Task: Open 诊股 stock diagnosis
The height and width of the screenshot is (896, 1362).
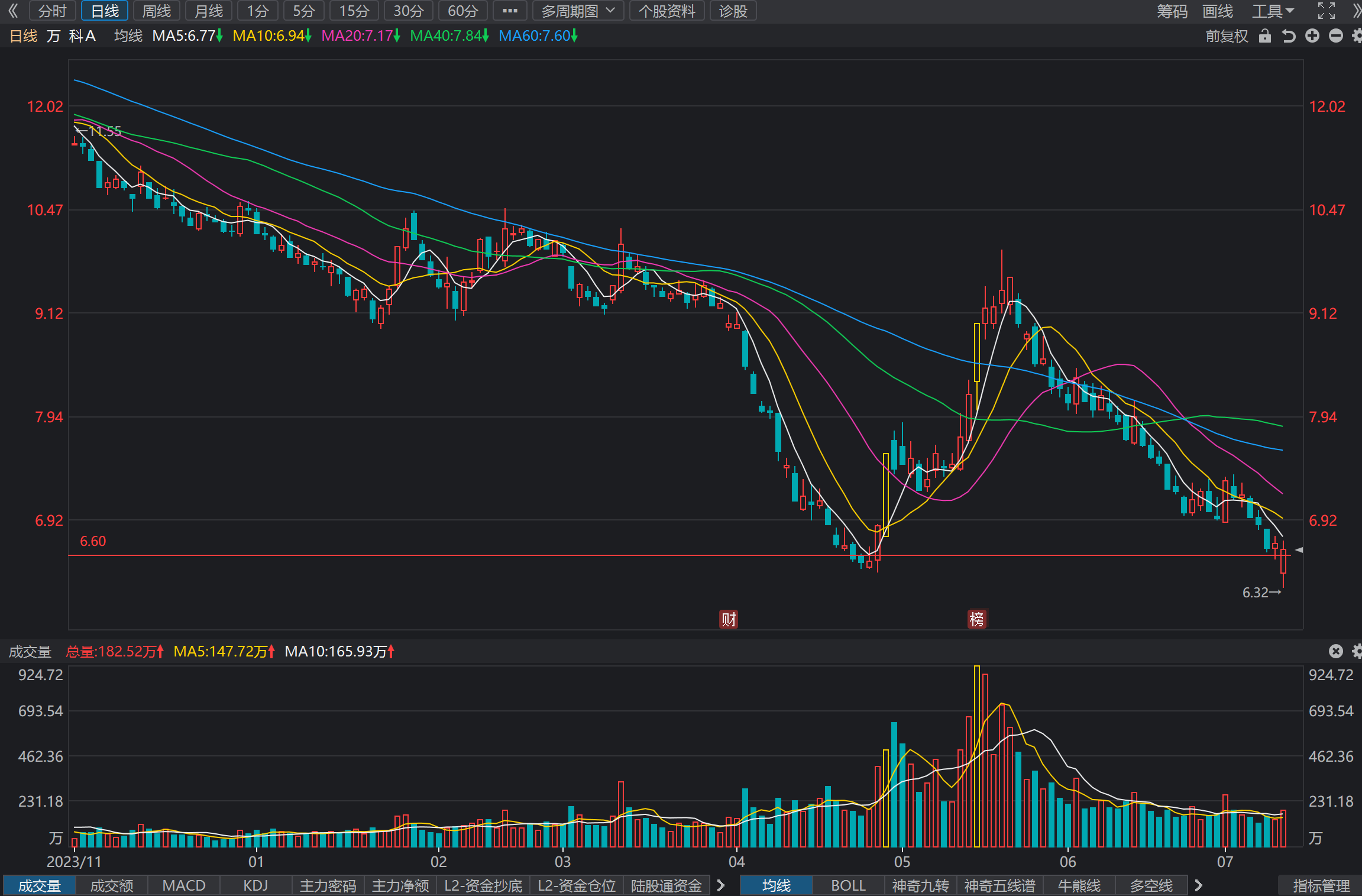Action: (x=733, y=11)
